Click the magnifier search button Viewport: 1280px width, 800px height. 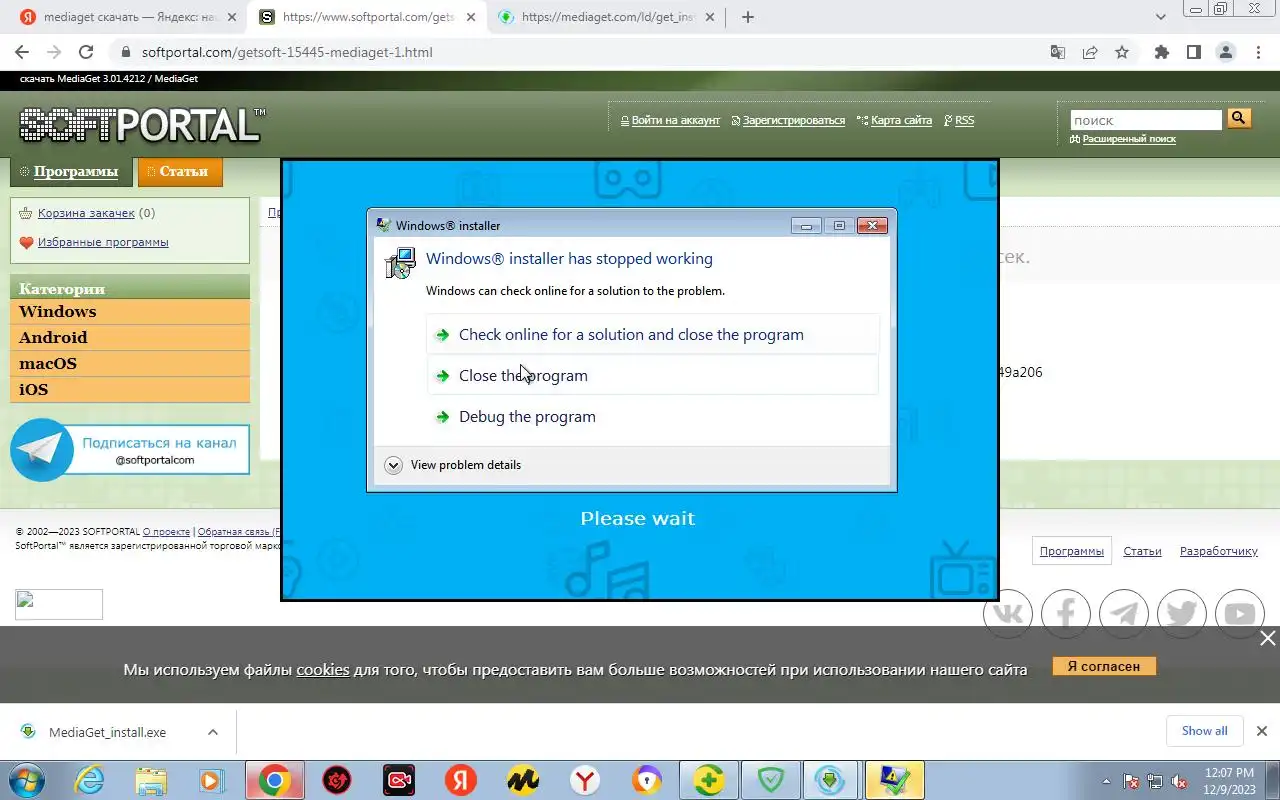[x=1239, y=119]
